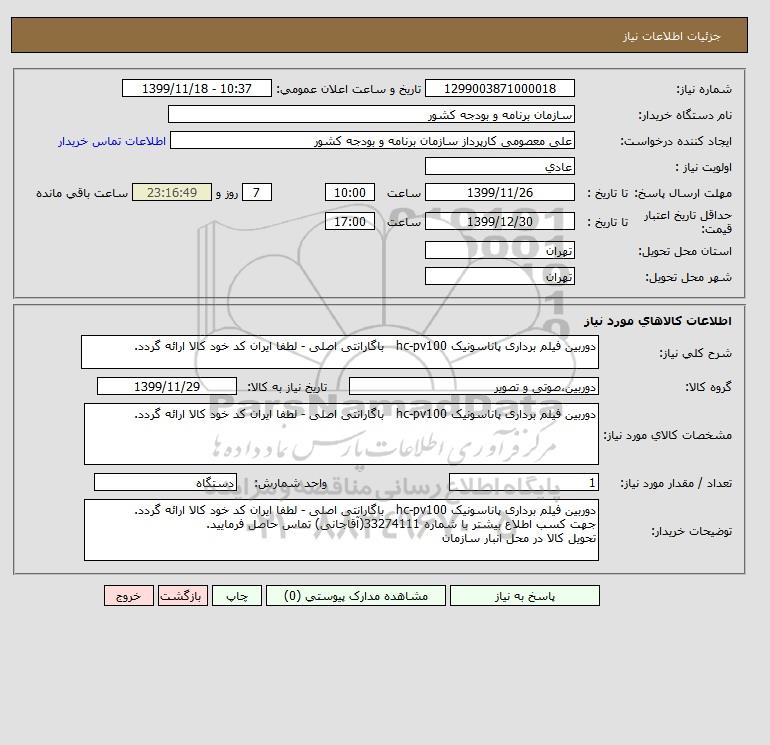Click response deadline date 1399/11/26
This screenshot has width=770, height=745.
(499, 193)
